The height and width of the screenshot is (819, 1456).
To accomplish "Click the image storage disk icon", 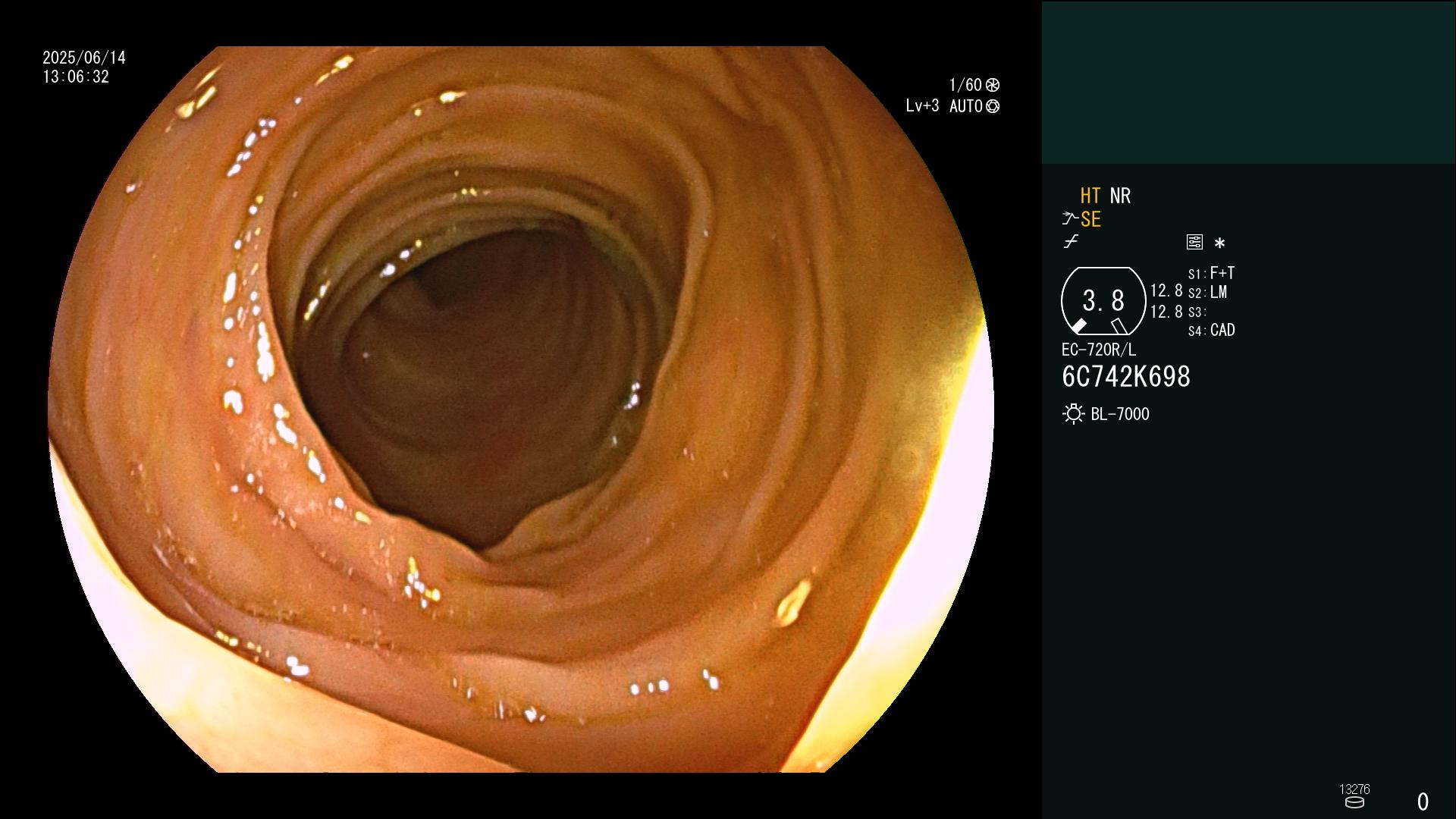I will point(1354,802).
